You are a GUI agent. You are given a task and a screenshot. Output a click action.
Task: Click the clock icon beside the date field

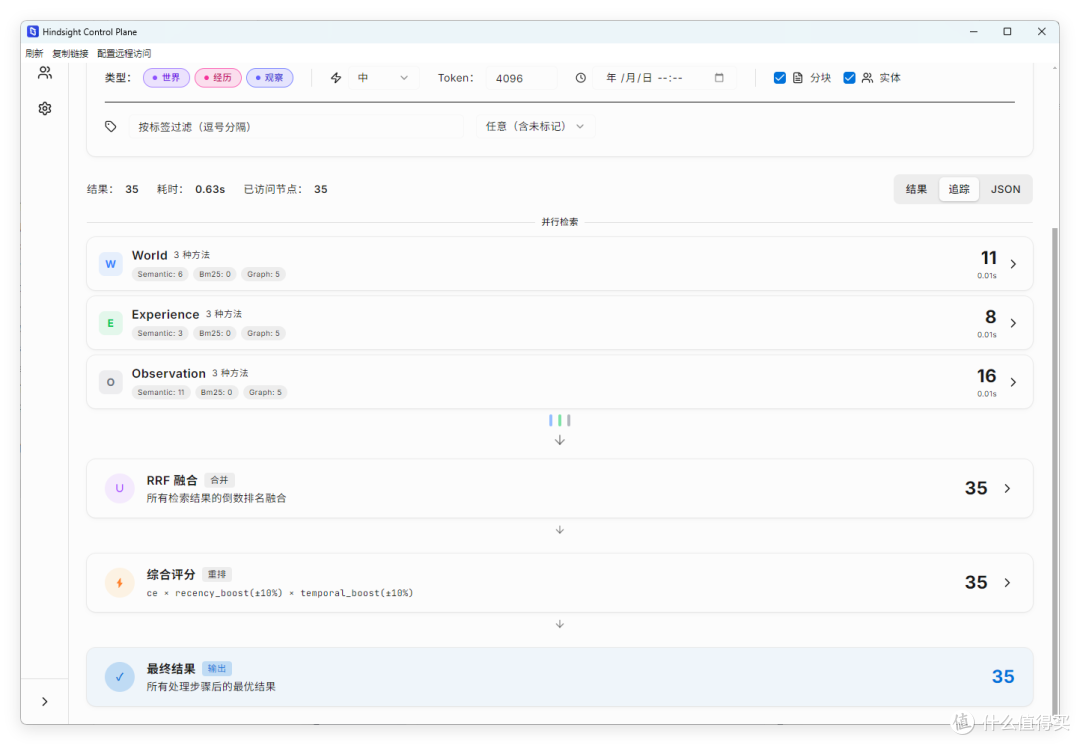(581, 78)
